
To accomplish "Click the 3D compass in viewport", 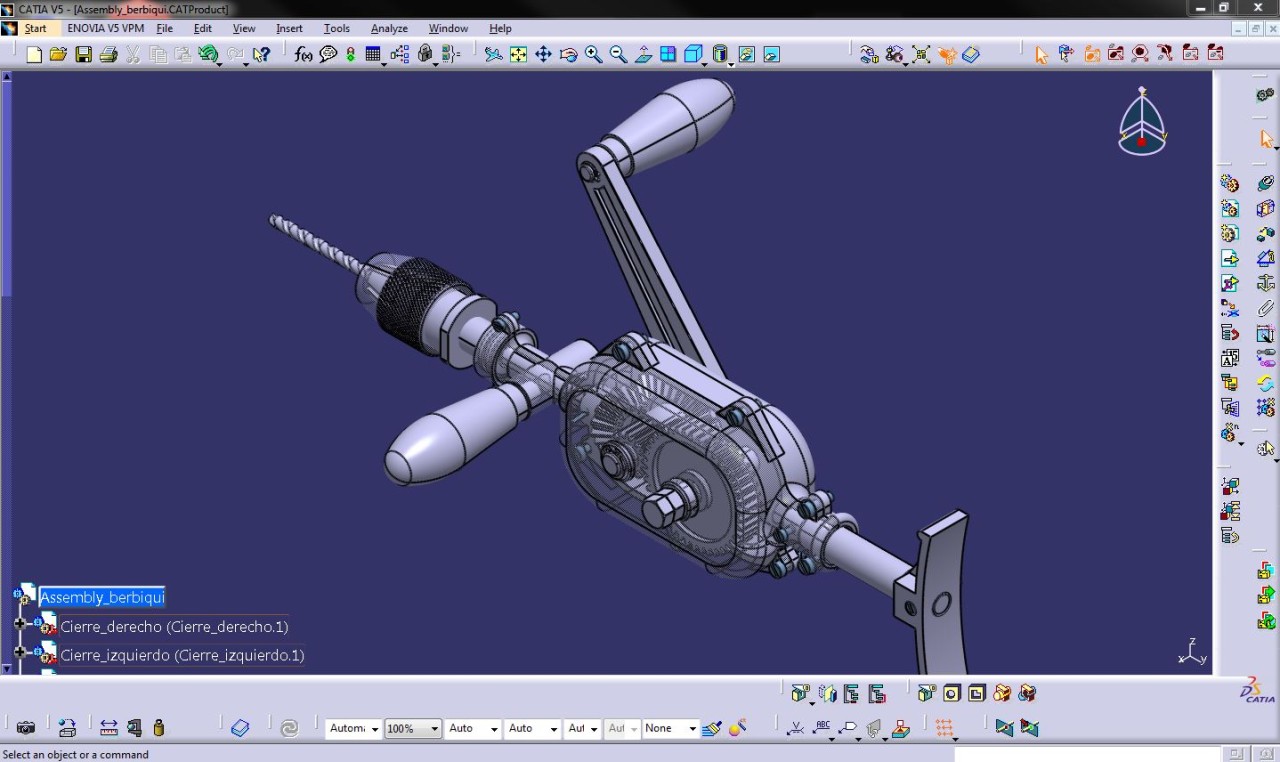I will point(1141,123).
